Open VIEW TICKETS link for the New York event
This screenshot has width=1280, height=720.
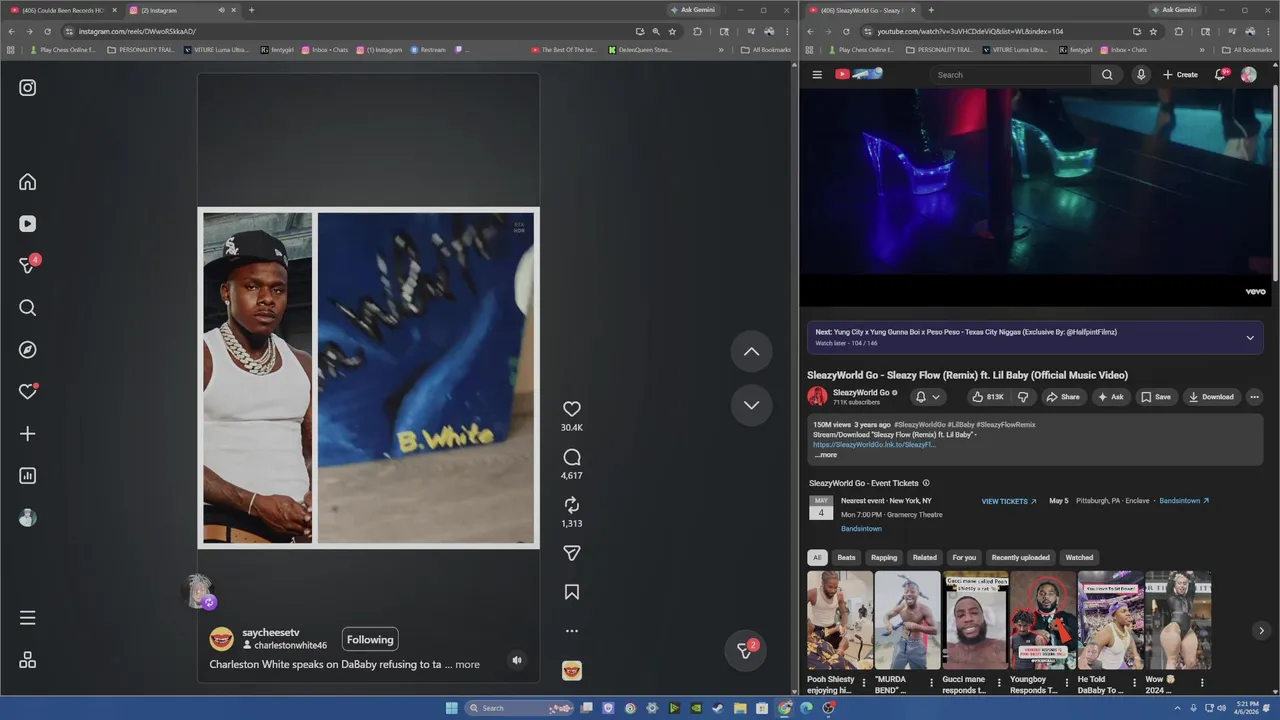pyautogui.click(x=1009, y=501)
